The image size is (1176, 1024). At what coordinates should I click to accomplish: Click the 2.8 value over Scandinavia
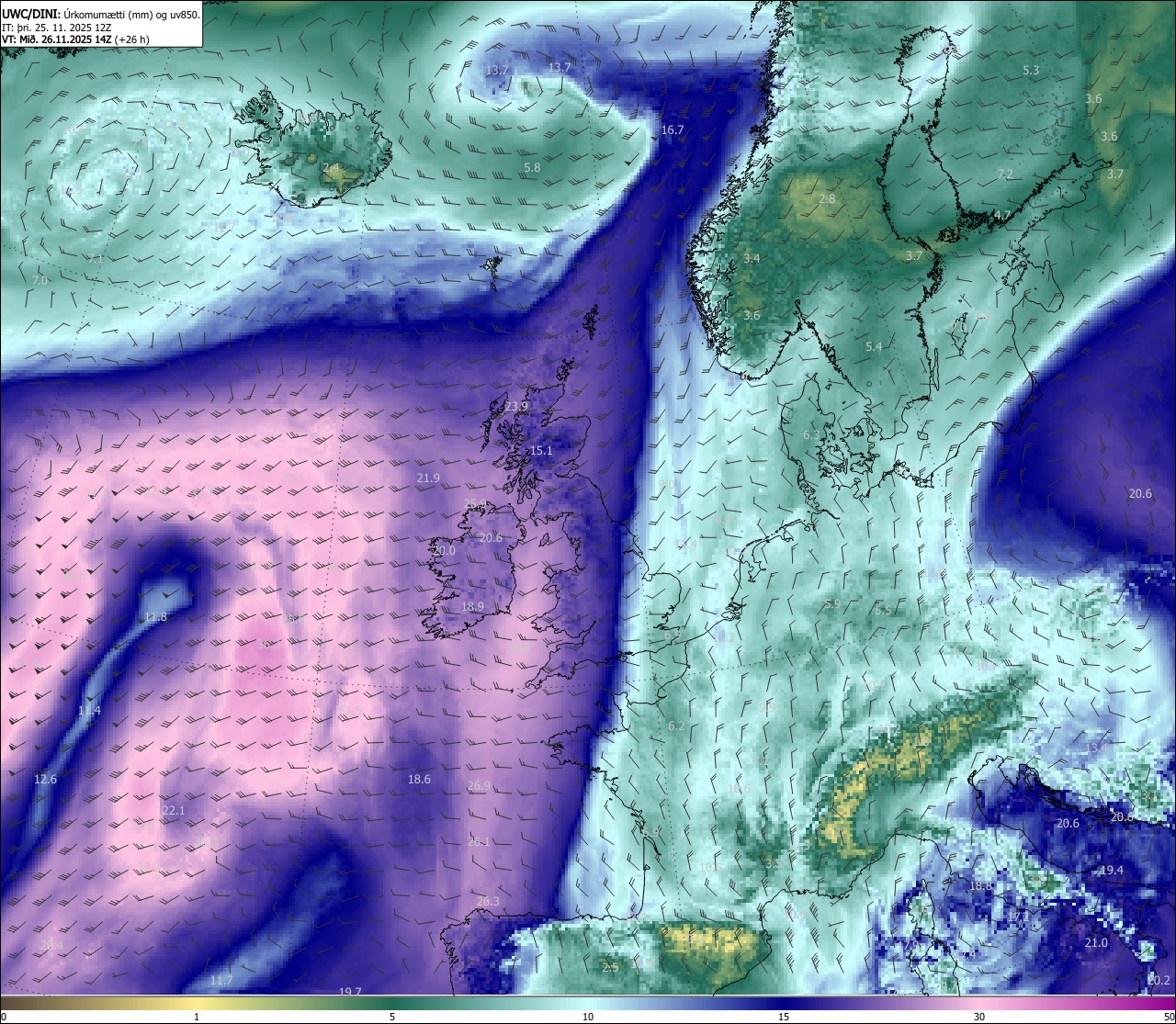[827, 199]
